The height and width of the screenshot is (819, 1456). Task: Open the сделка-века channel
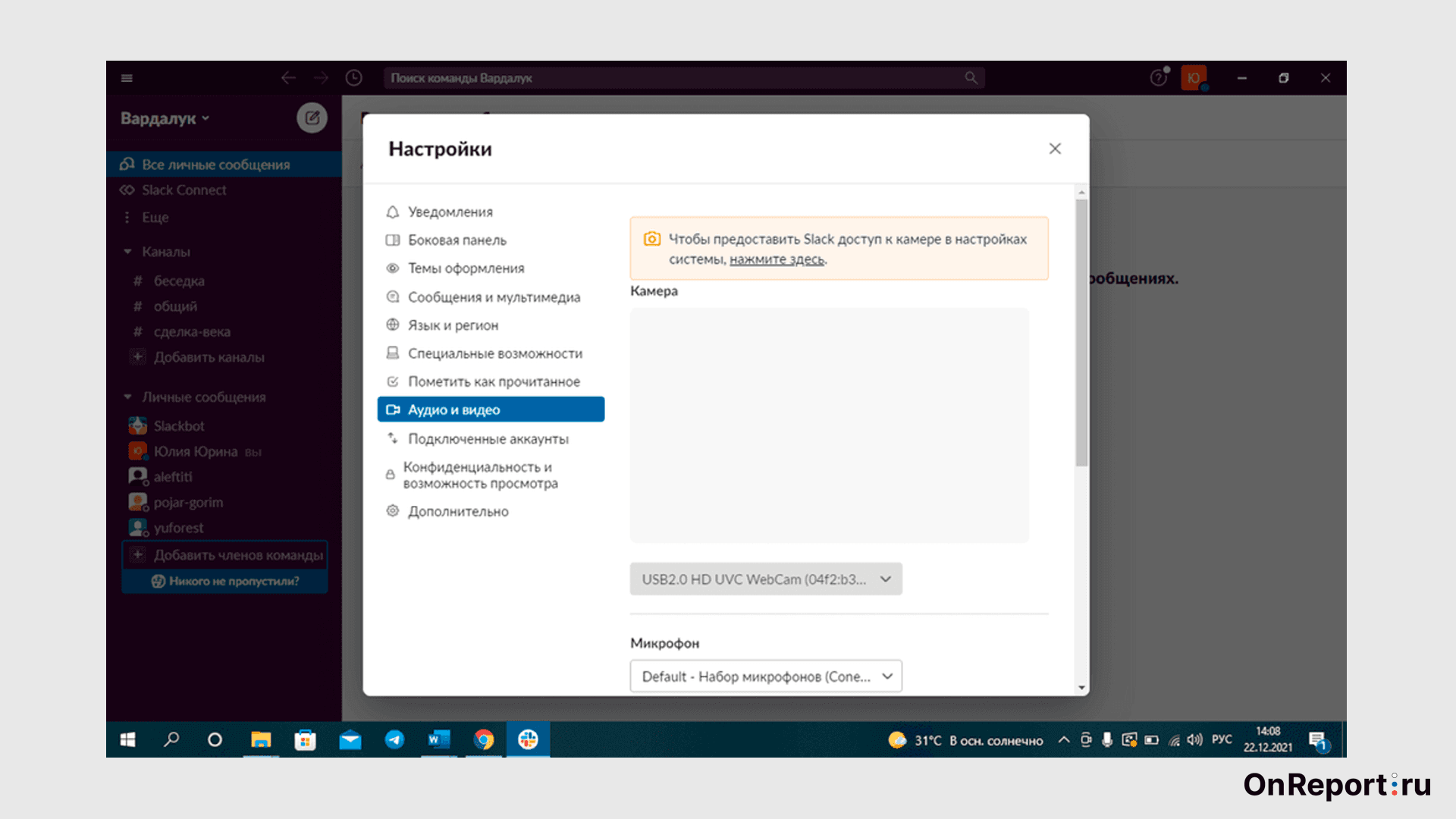tap(224, 332)
